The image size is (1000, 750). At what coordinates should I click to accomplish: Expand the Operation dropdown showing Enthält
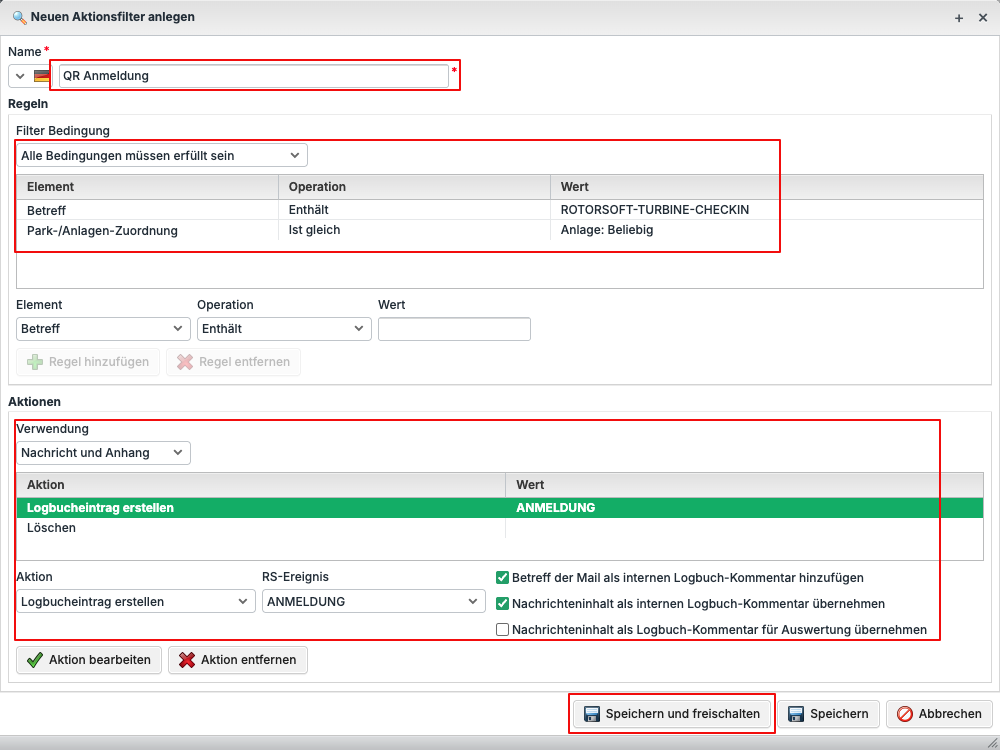point(284,329)
